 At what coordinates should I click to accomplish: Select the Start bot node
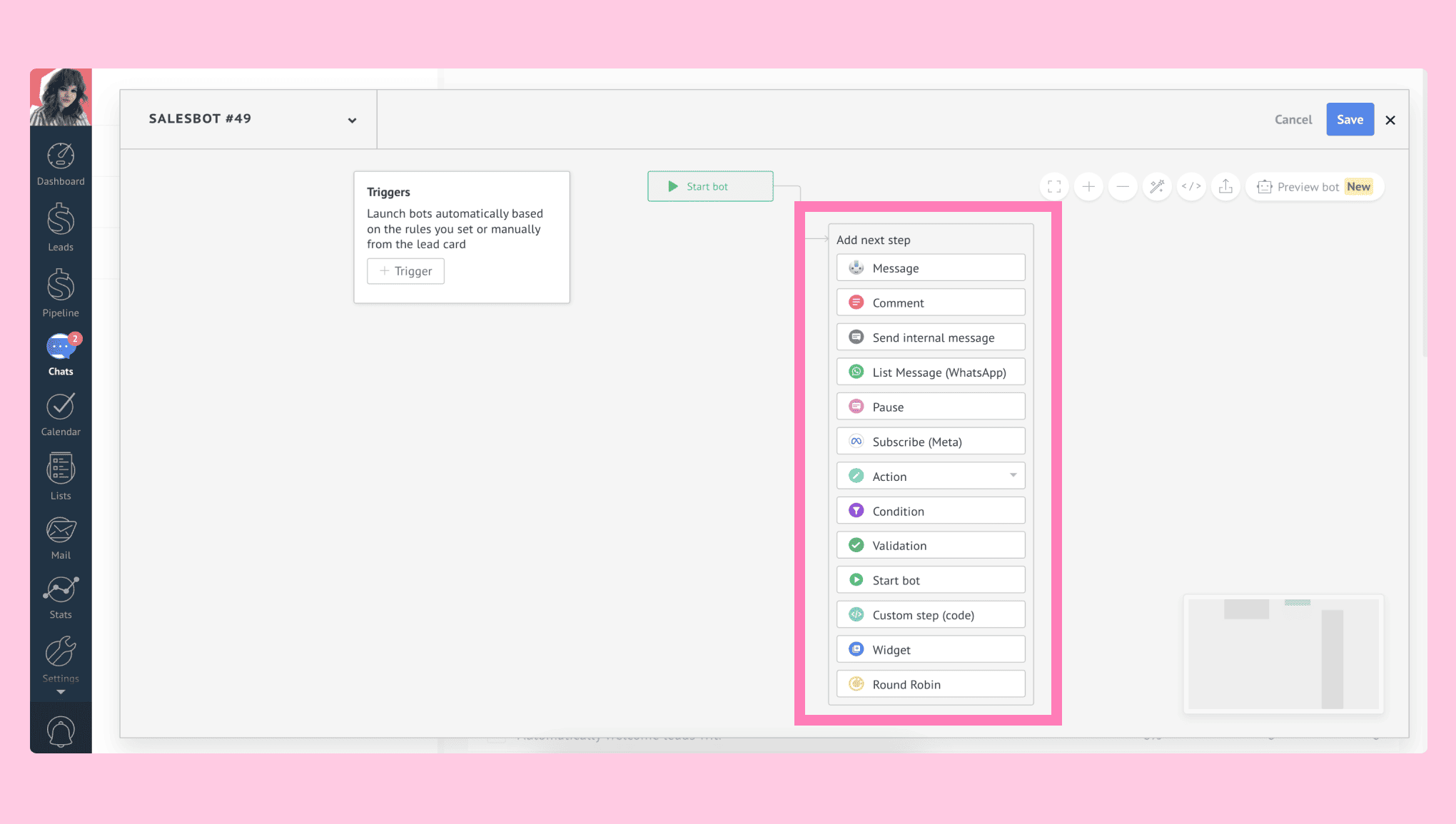[710, 186]
